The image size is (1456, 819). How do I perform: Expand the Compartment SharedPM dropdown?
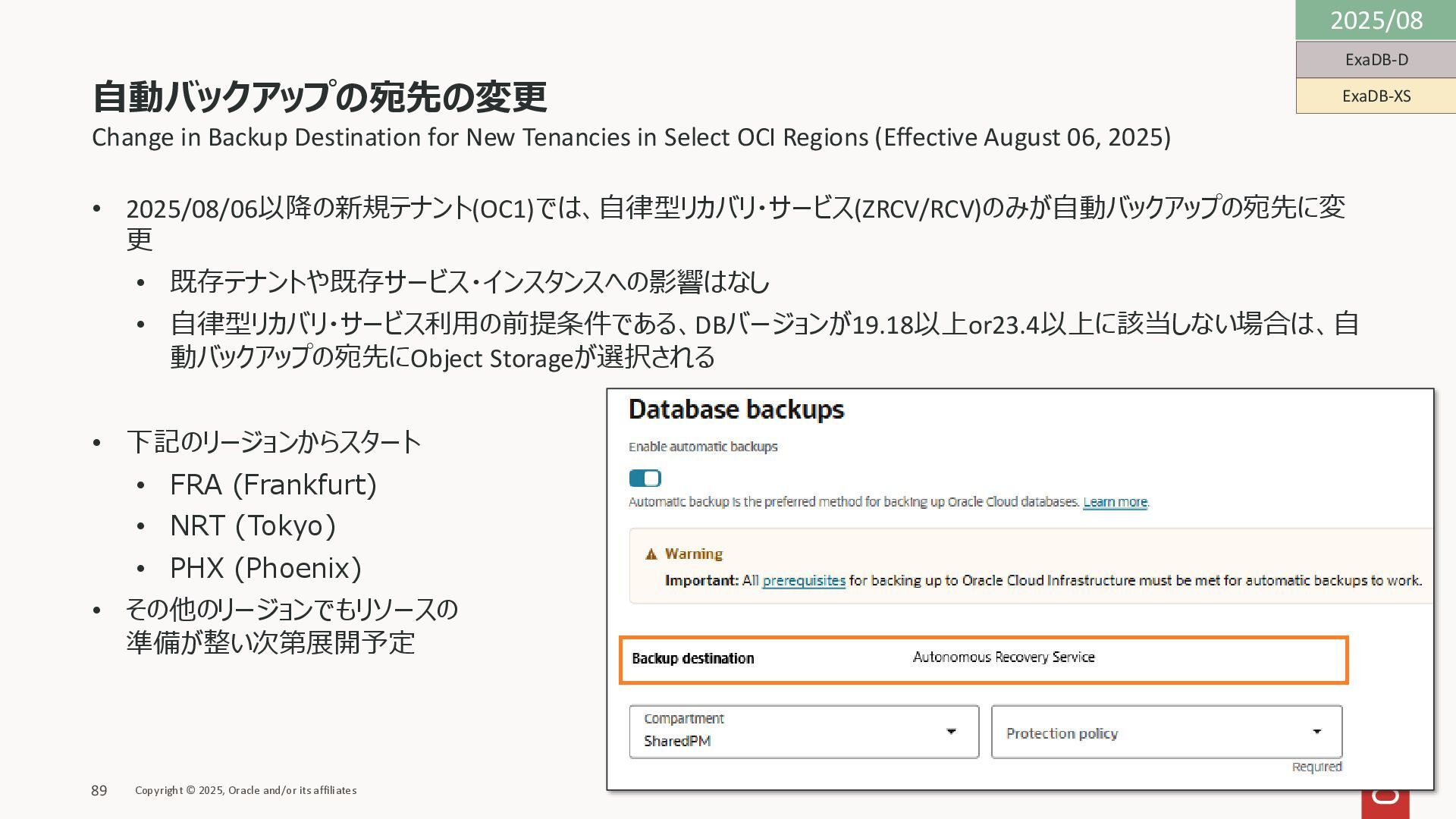804,732
